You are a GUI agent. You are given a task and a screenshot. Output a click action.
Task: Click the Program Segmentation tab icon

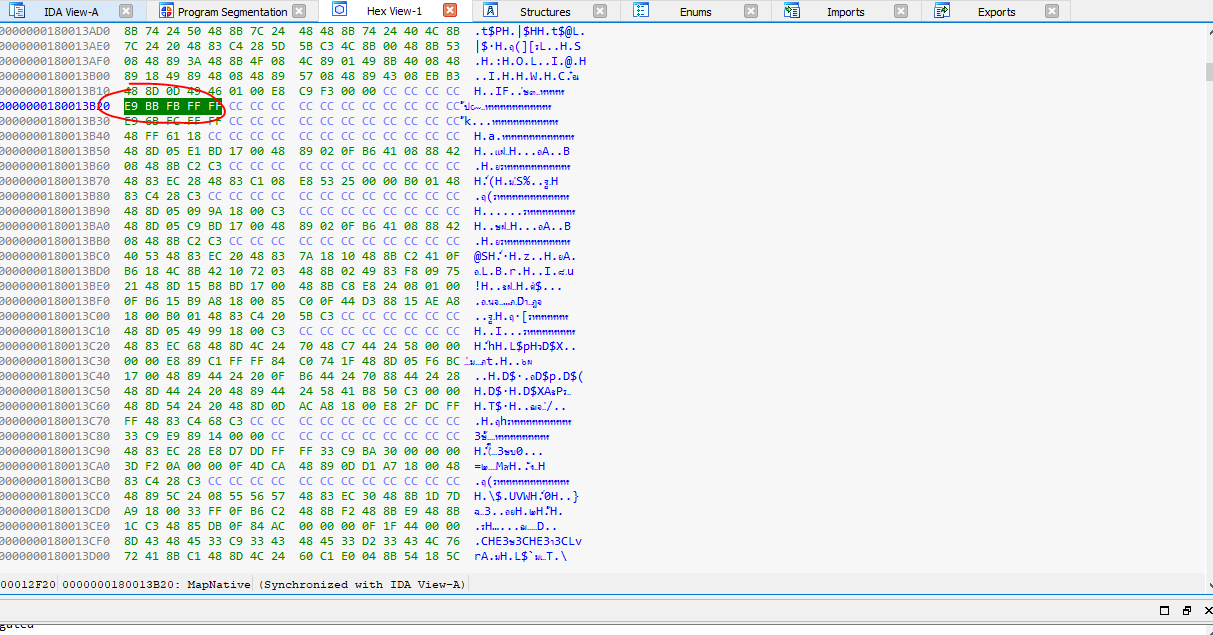click(x=164, y=11)
